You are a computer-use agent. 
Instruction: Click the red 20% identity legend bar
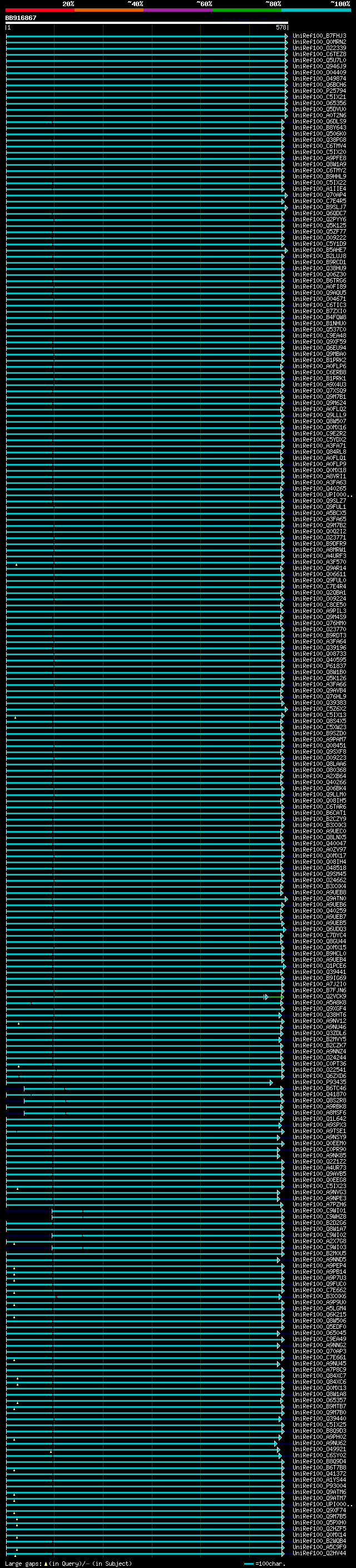coord(40,10)
